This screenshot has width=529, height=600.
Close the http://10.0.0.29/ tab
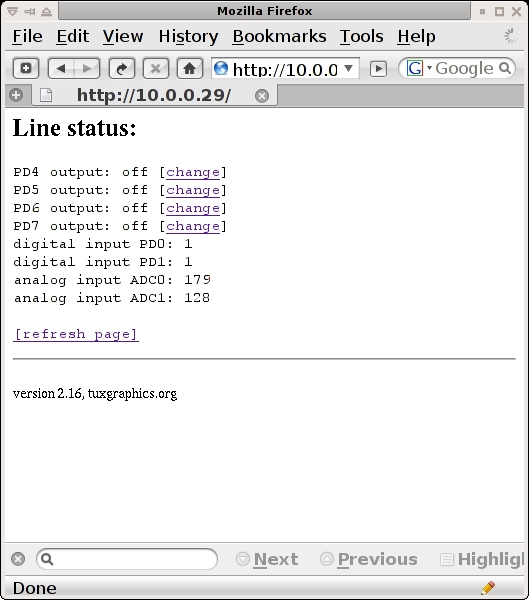click(x=262, y=96)
